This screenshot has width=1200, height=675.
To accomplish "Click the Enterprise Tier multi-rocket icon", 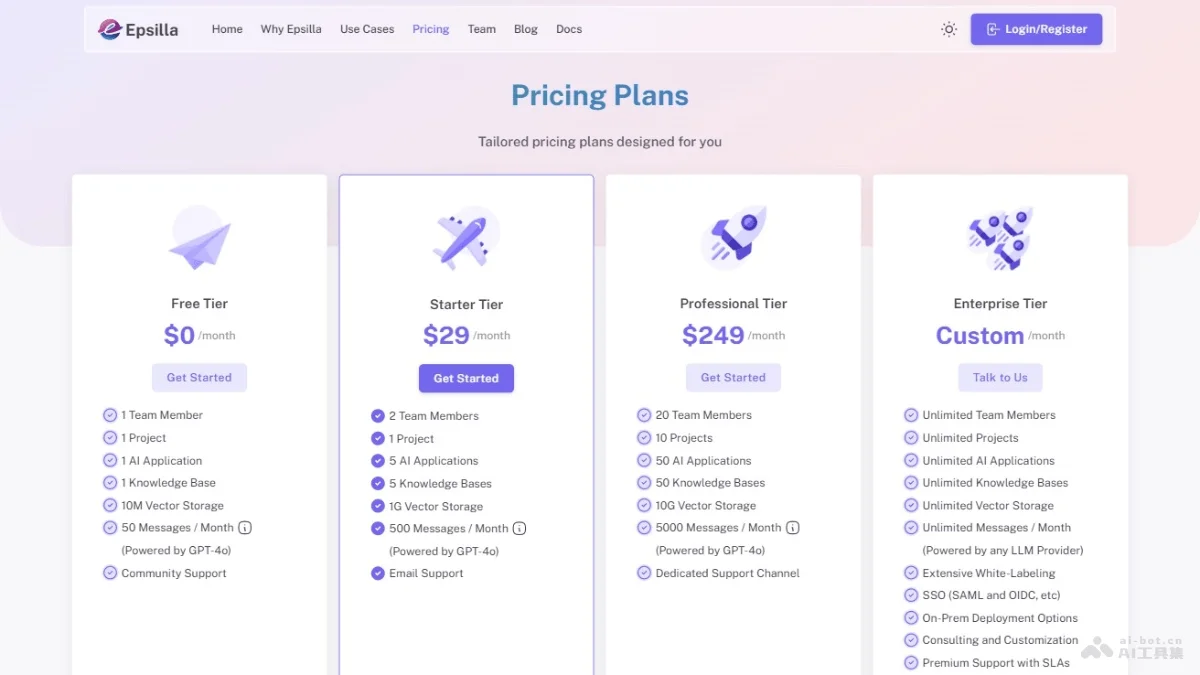I will tap(1000, 239).
